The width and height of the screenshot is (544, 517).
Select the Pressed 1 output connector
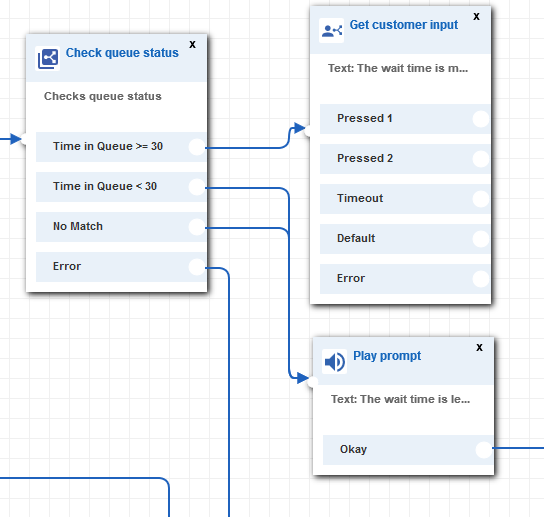pyautogui.click(x=481, y=119)
